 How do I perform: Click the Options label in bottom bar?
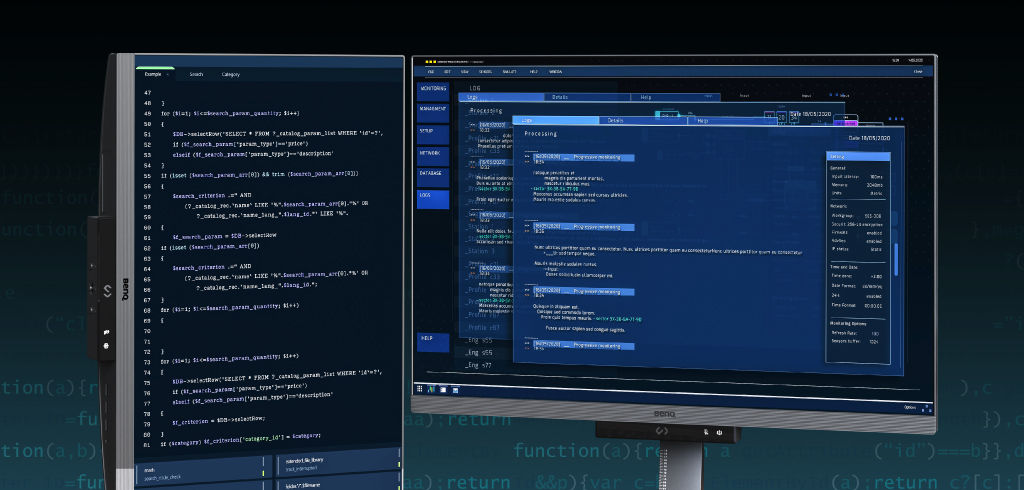[x=909, y=408]
